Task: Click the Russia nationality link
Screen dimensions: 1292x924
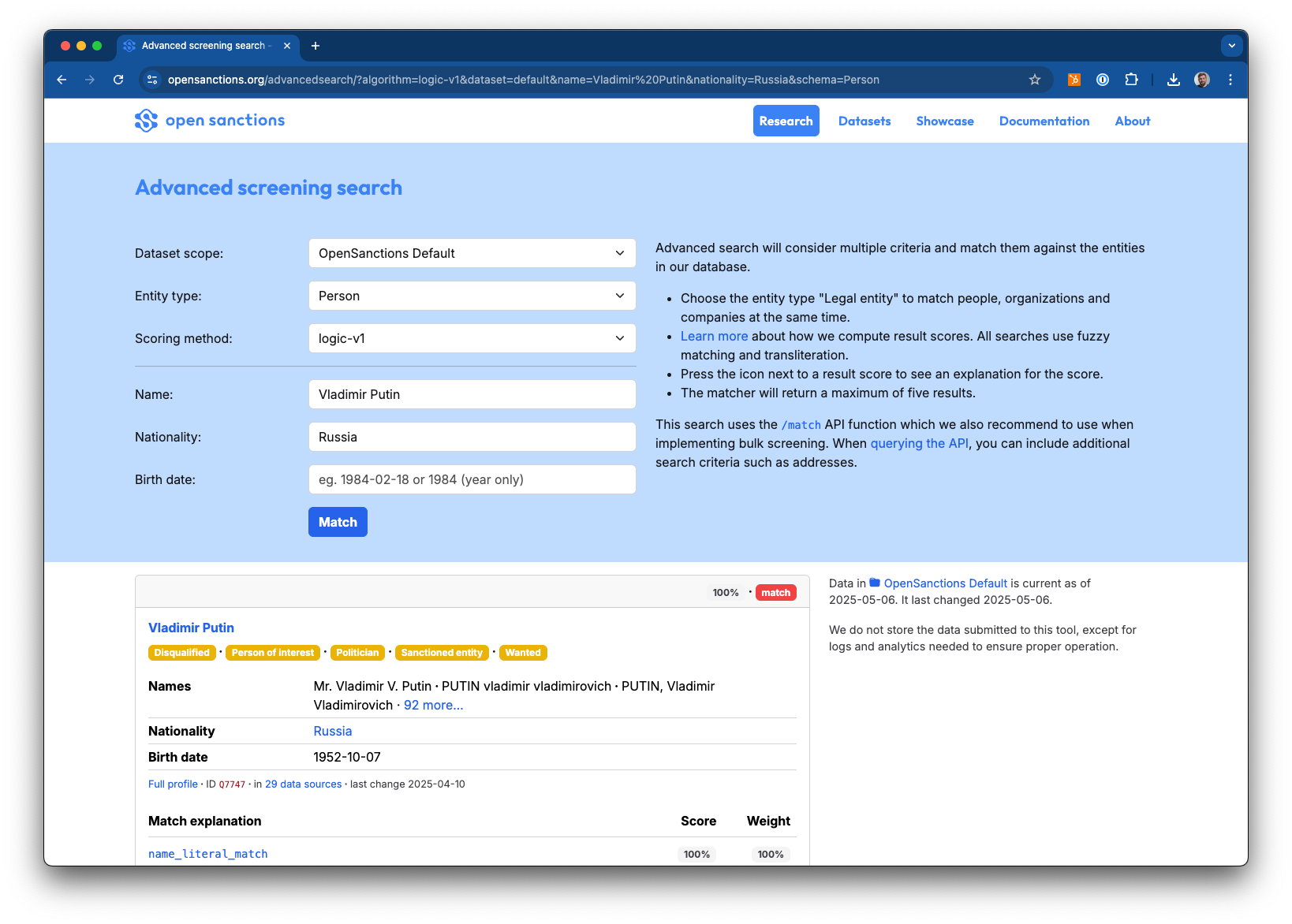Action: [332, 731]
